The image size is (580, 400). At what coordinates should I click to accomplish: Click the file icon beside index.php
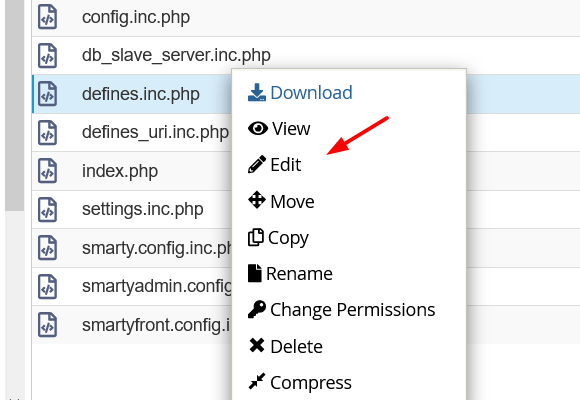[47, 171]
